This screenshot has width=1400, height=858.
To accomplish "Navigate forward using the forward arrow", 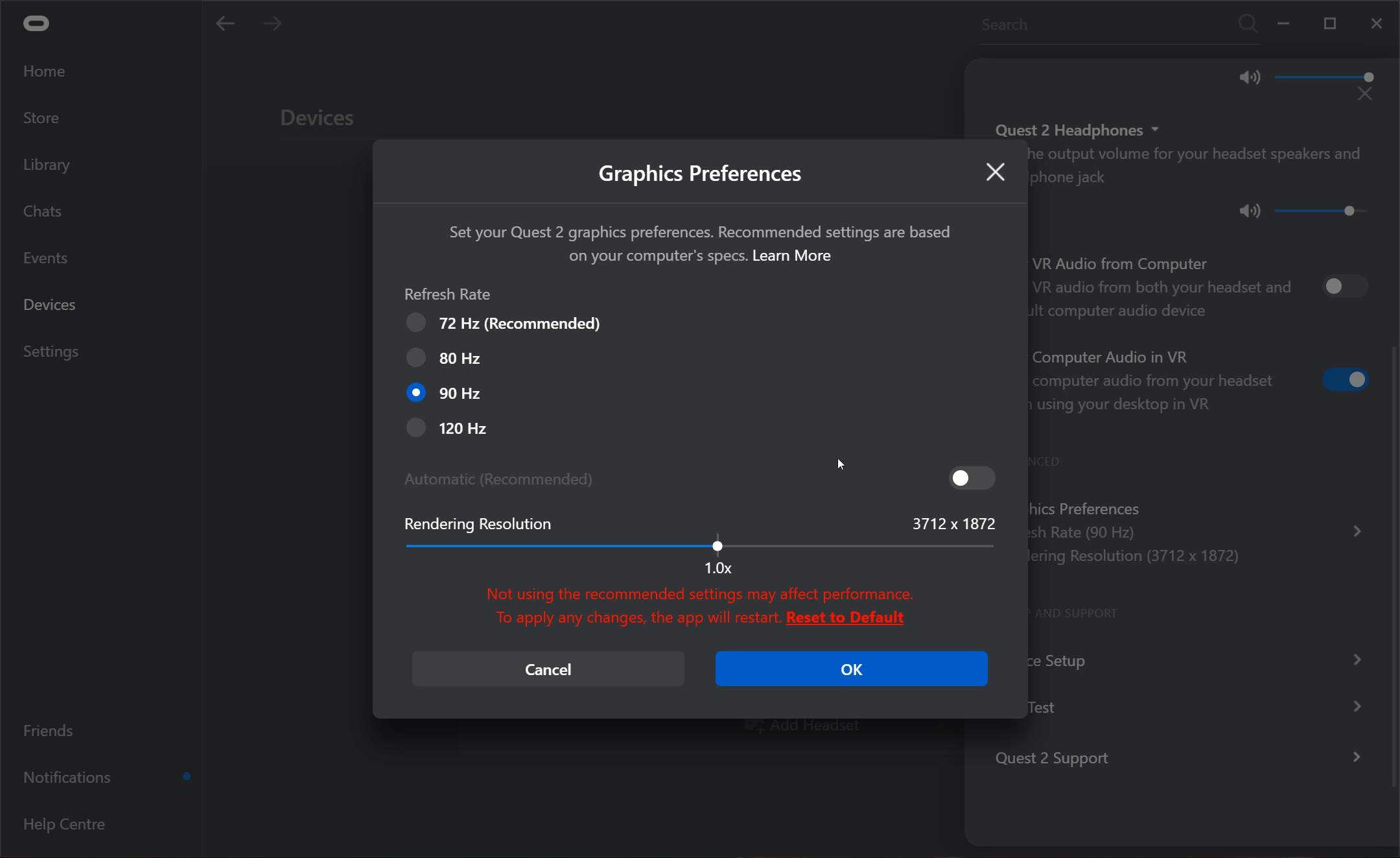I will point(273,23).
